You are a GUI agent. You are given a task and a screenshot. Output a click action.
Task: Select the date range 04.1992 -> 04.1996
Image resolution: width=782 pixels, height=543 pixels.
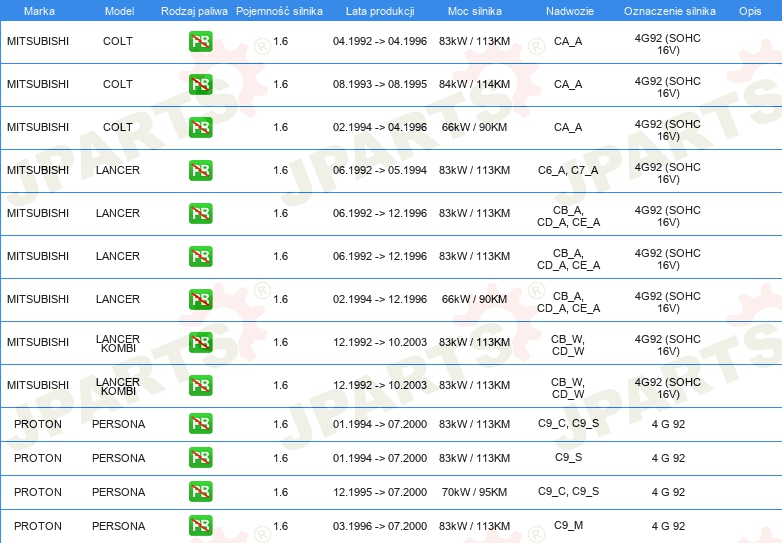pos(380,41)
